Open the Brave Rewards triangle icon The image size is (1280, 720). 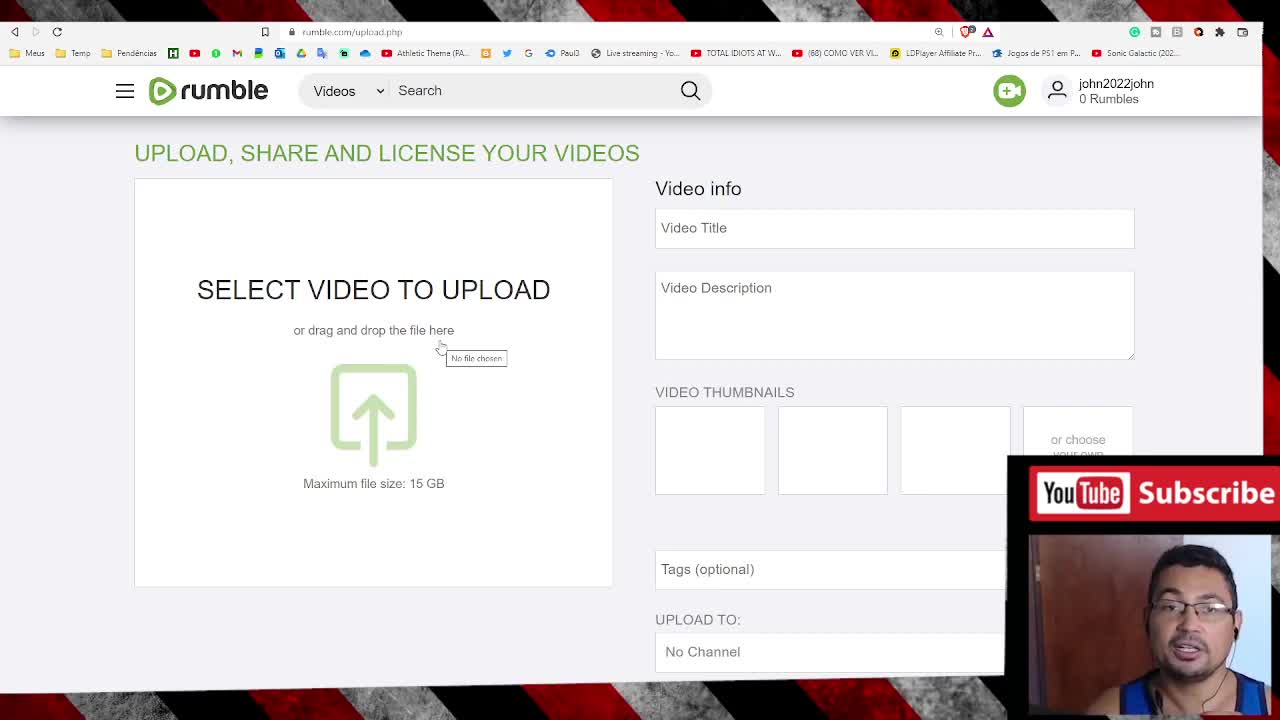pos(988,32)
